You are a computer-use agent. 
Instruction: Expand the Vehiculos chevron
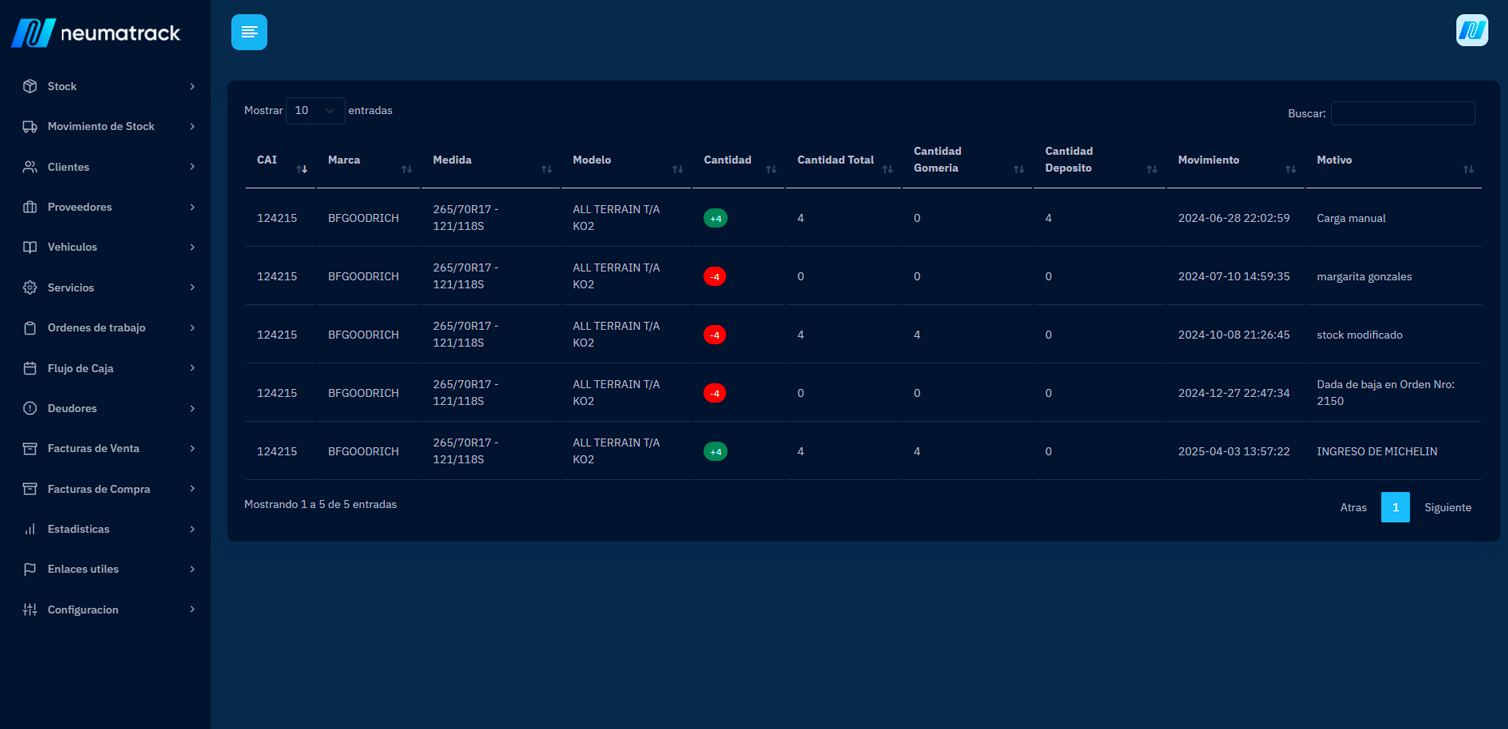tap(192, 247)
